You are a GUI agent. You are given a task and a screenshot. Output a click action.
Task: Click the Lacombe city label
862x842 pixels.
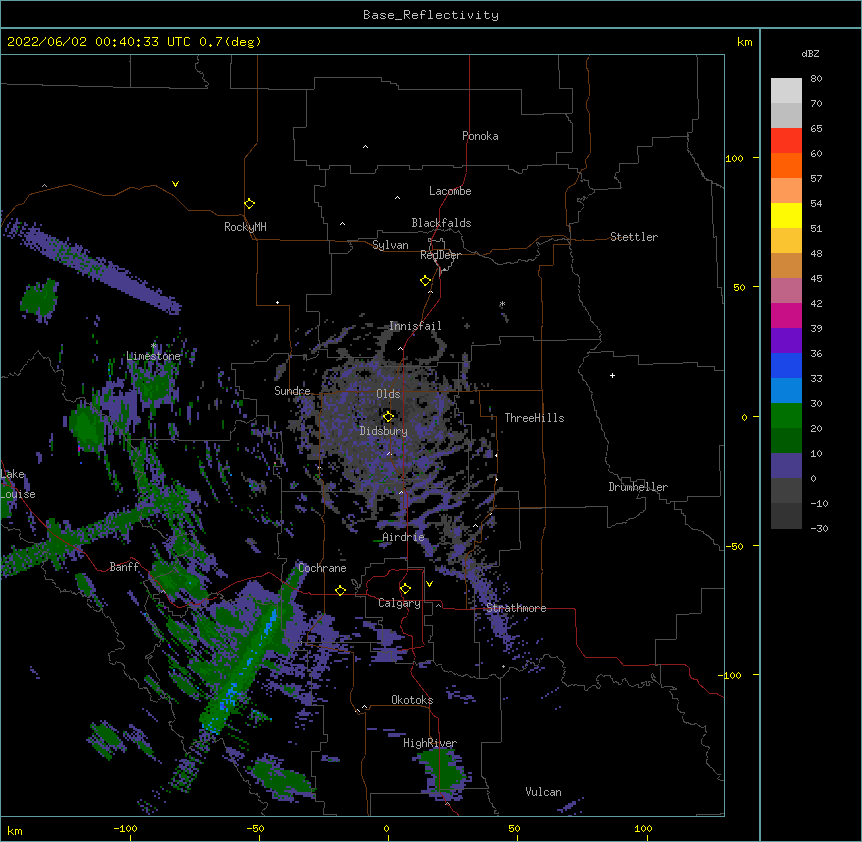[450, 191]
